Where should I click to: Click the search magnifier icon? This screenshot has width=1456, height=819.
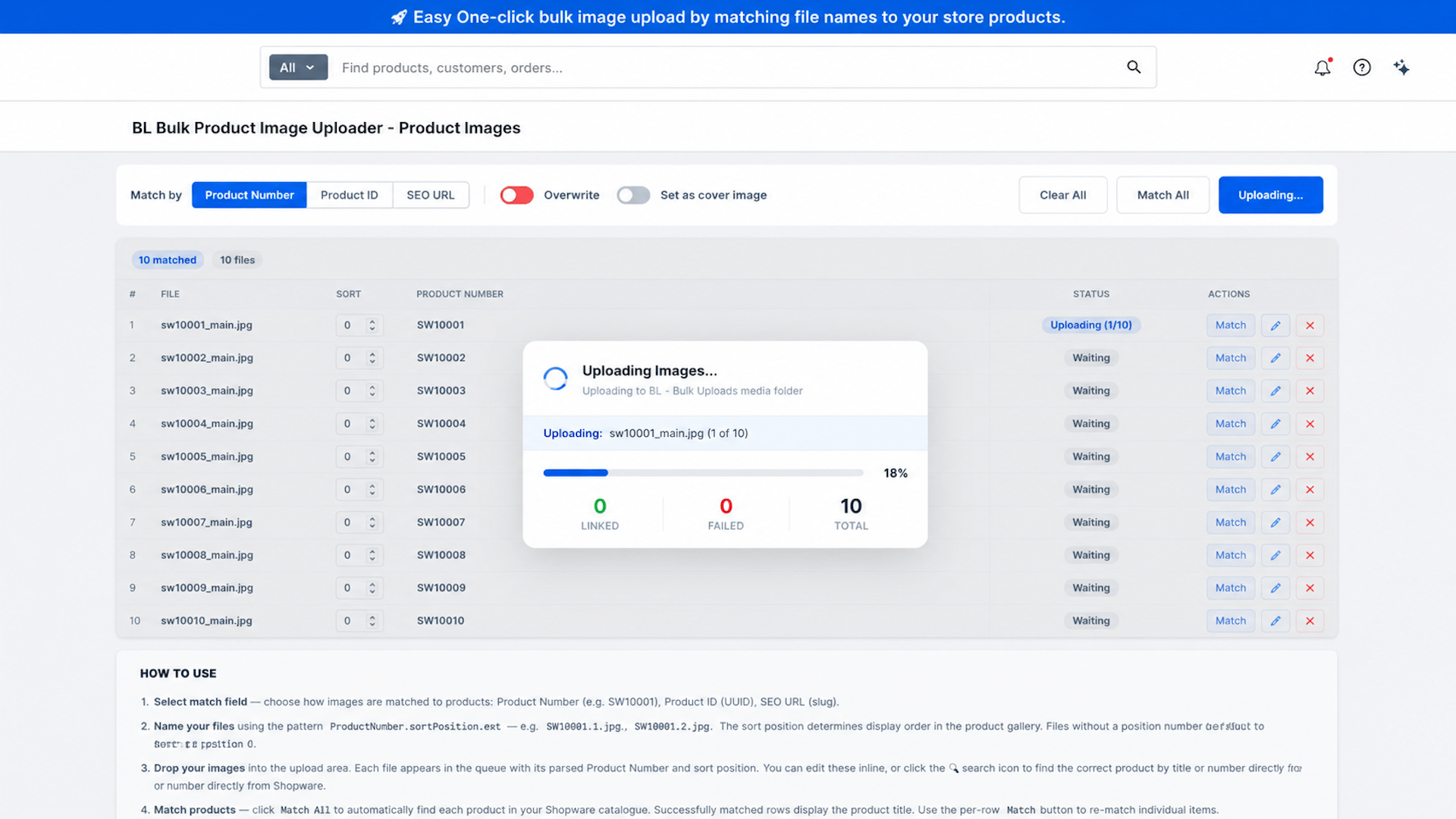1134,67
